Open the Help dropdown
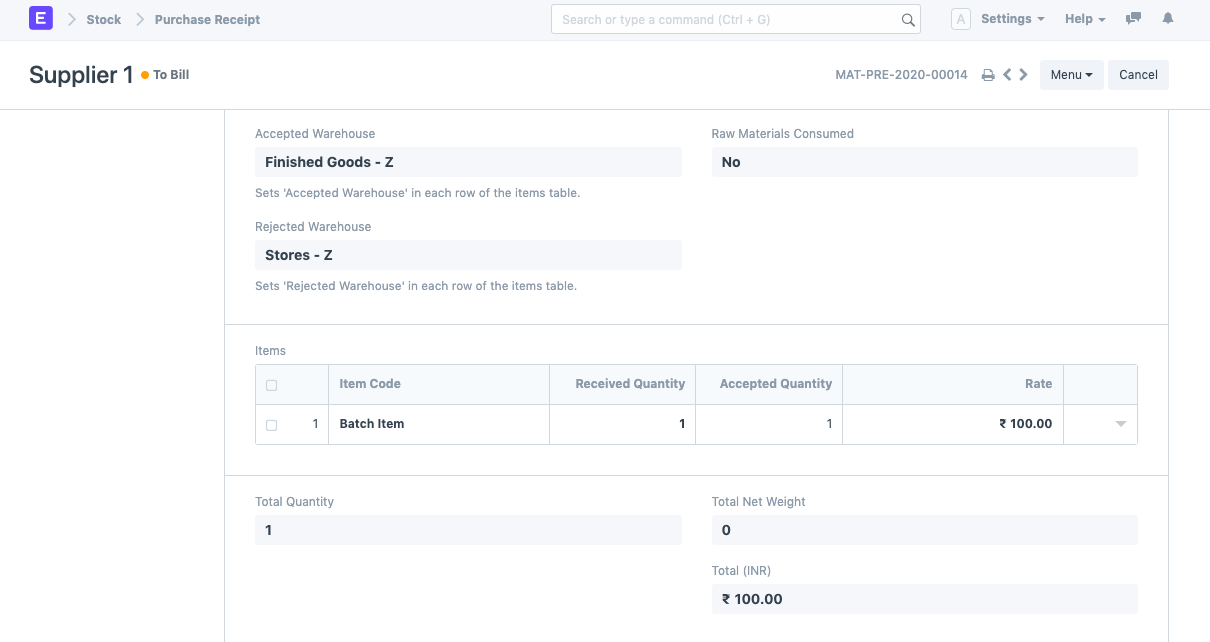The height and width of the screenshot is (642, 1210). pos(1085,19)
